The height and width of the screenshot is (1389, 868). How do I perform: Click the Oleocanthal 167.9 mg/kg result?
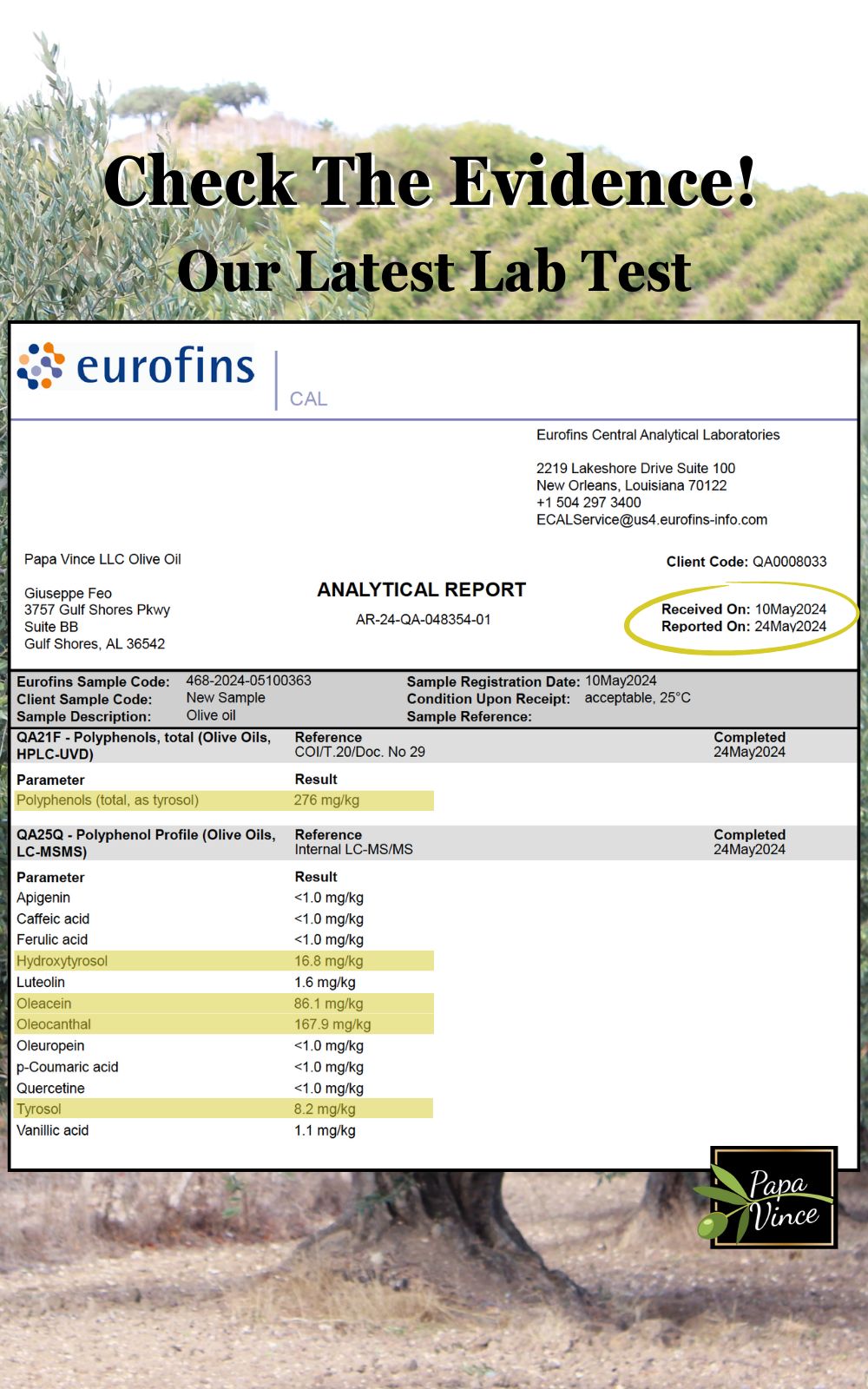pyautogui.click(x=332, y=1024)
